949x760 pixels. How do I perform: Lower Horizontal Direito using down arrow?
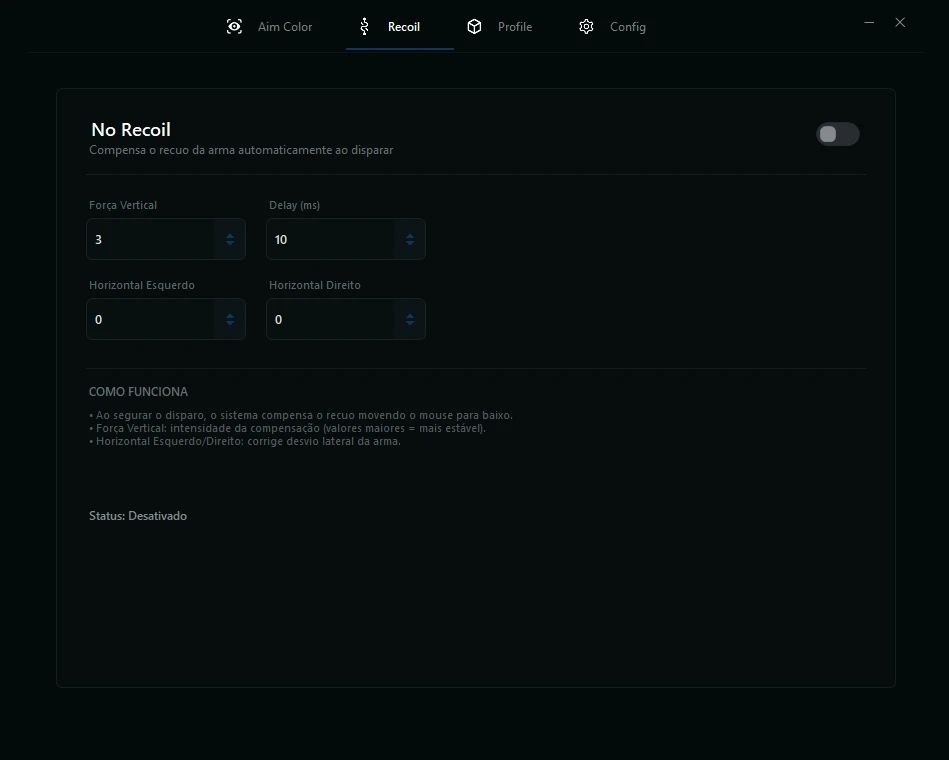click(410, 323)
